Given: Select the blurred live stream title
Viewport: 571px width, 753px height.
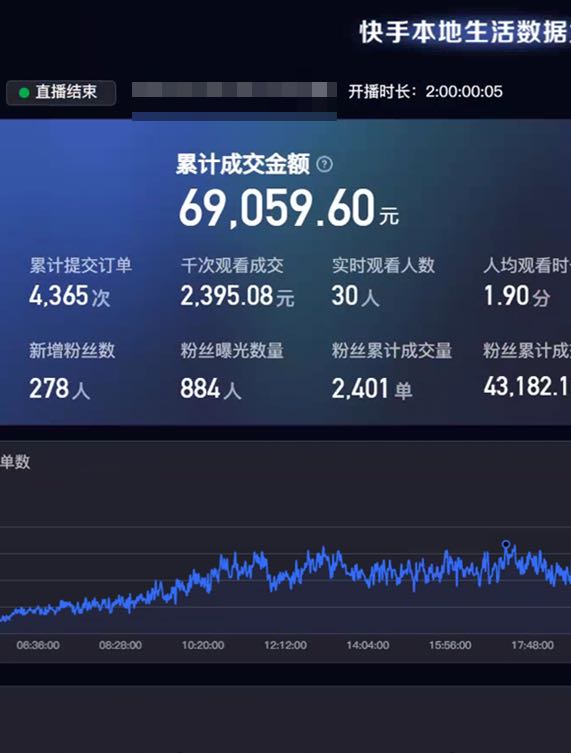Looking at the screenshot, I should (234, 90).
